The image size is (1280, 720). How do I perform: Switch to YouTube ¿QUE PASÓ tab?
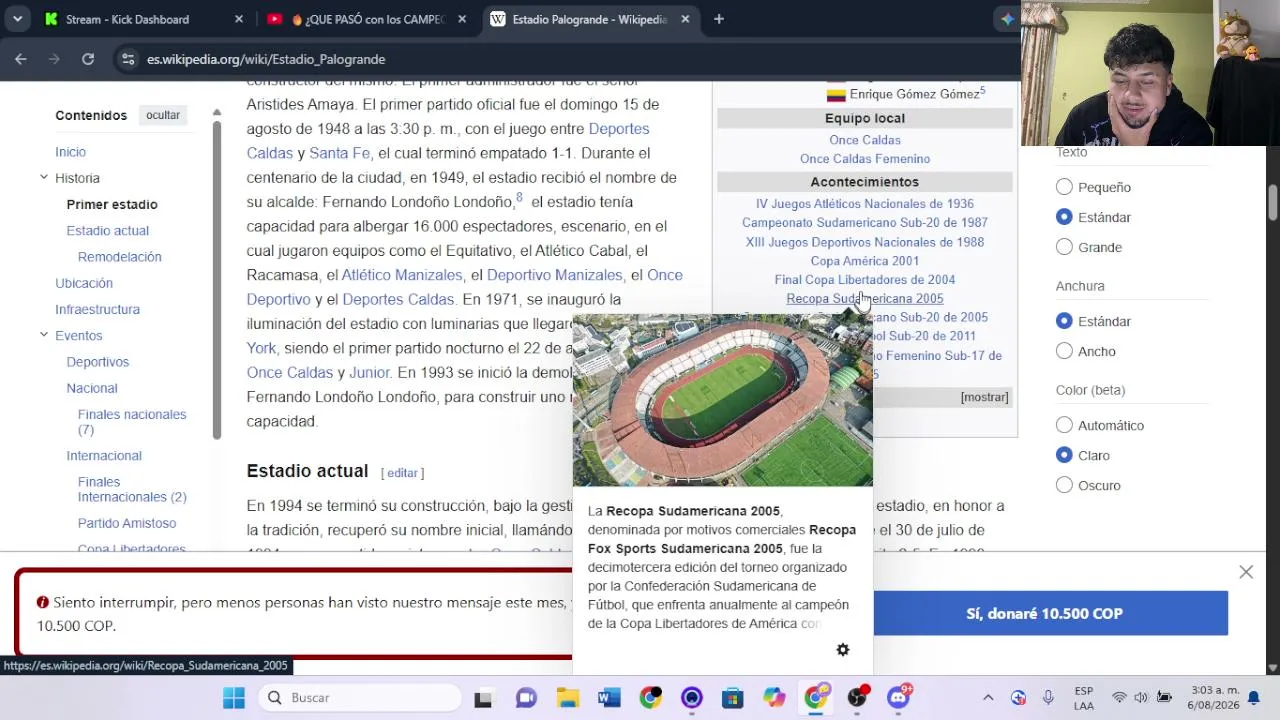(x=367, y=19)
